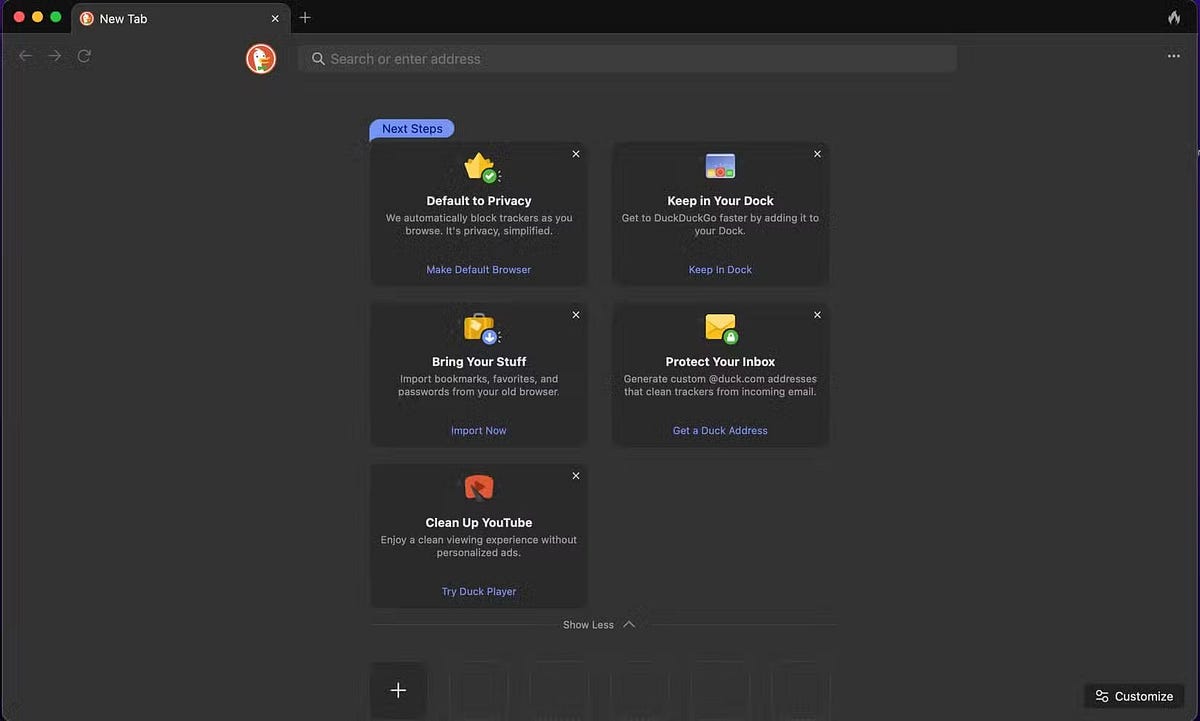Click the DuckDuckGo logo beside the search bar
This screenshot has height=721, width=1200.
pos(261,58)
